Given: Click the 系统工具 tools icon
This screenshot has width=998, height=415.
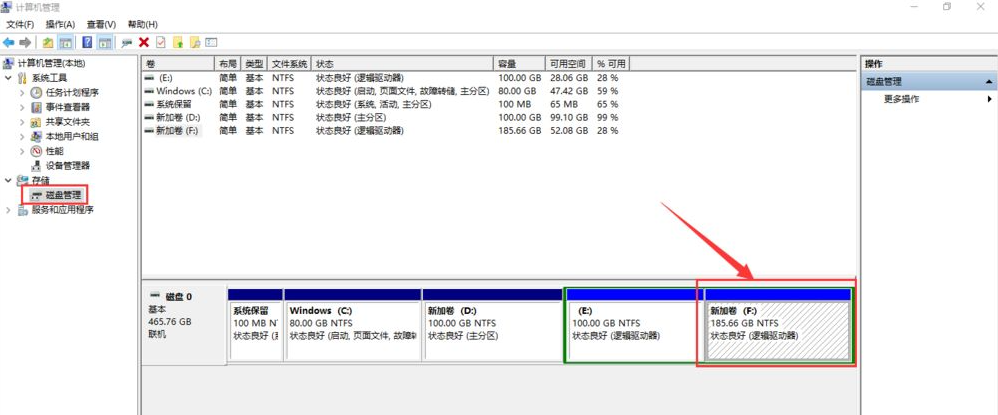Looking at the screenshot, I should 22,78.
